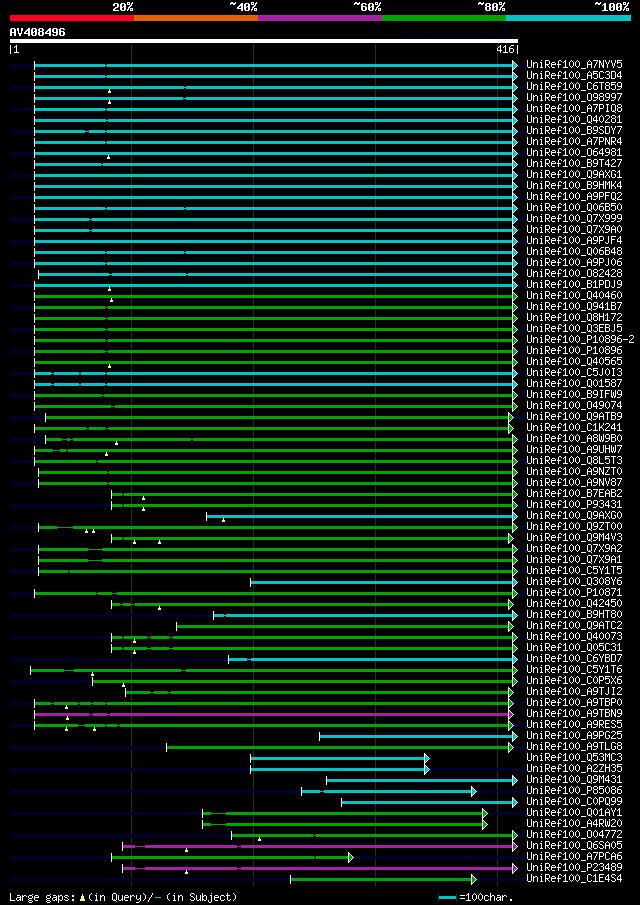
Task: Select hit label UniRef100_Q9ATC2
Action: 574,626
